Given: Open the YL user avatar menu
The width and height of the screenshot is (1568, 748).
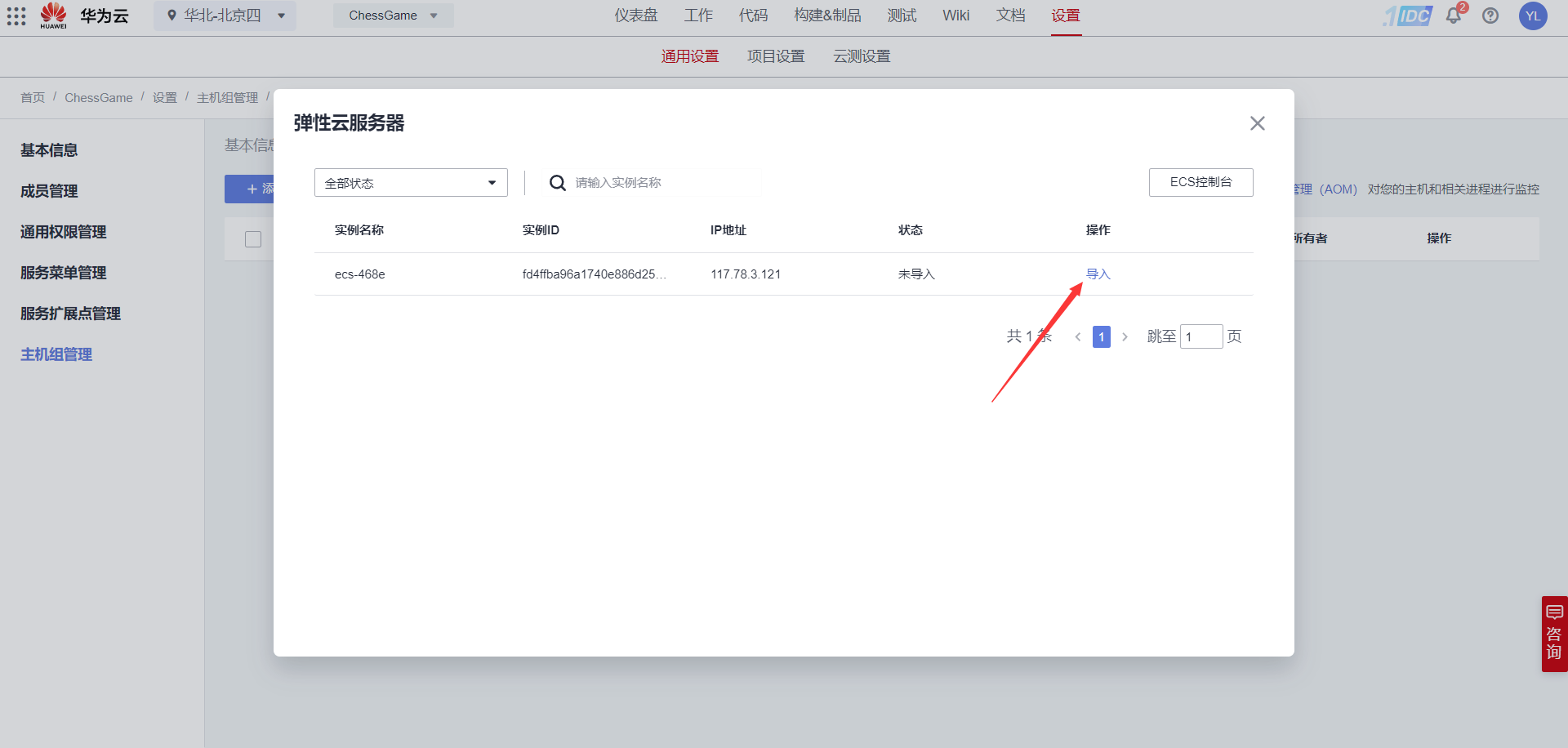Looking at the screenshot, I should (1533, 16).
